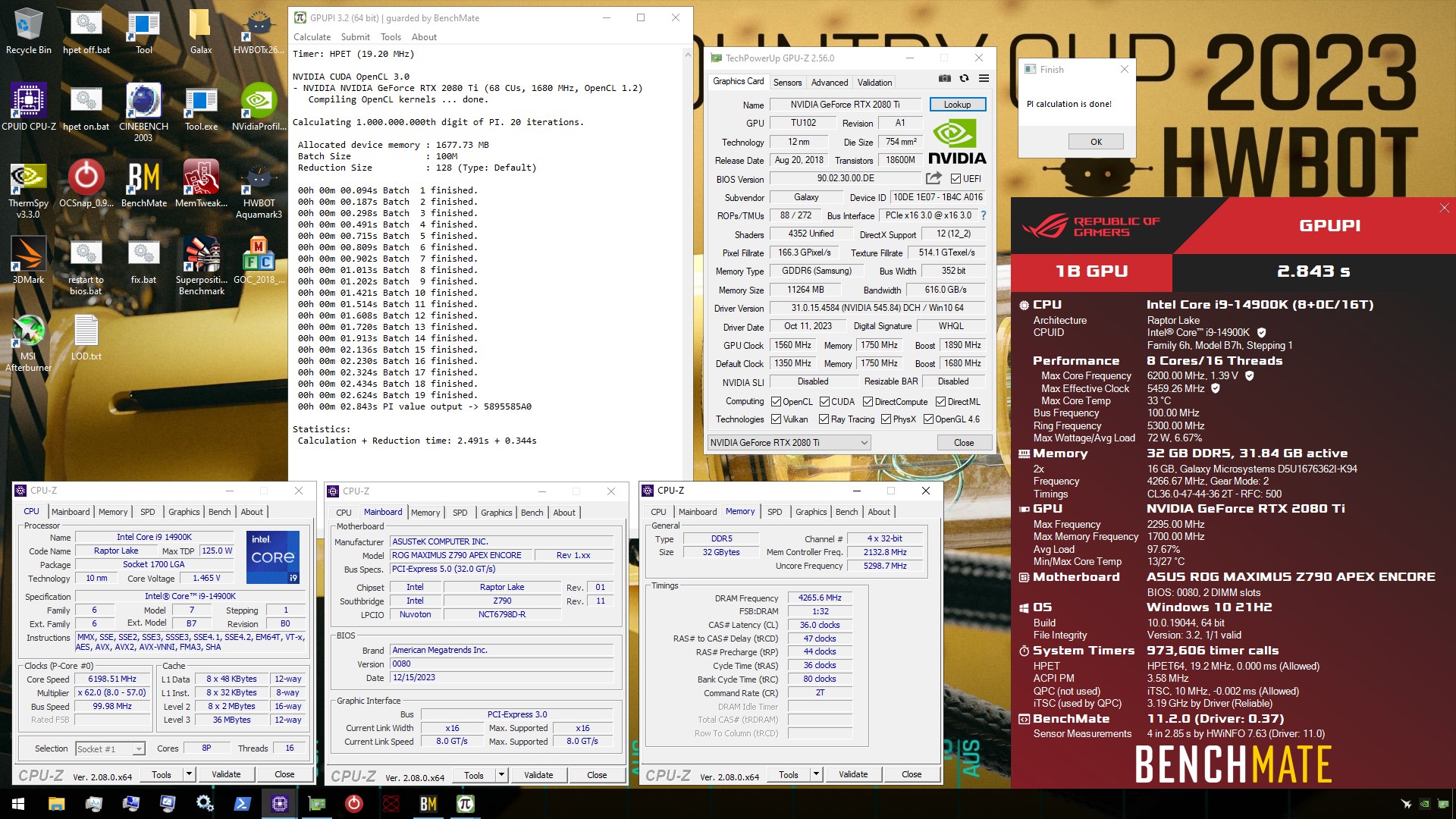Open File Explorer from taskbar
Screen dimensions: 1456x819
[x=56, y=804]
